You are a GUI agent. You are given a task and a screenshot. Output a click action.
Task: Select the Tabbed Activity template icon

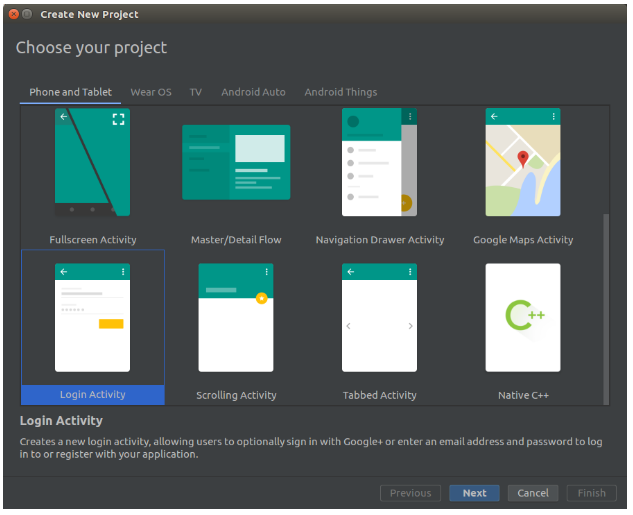click(379, 318)
